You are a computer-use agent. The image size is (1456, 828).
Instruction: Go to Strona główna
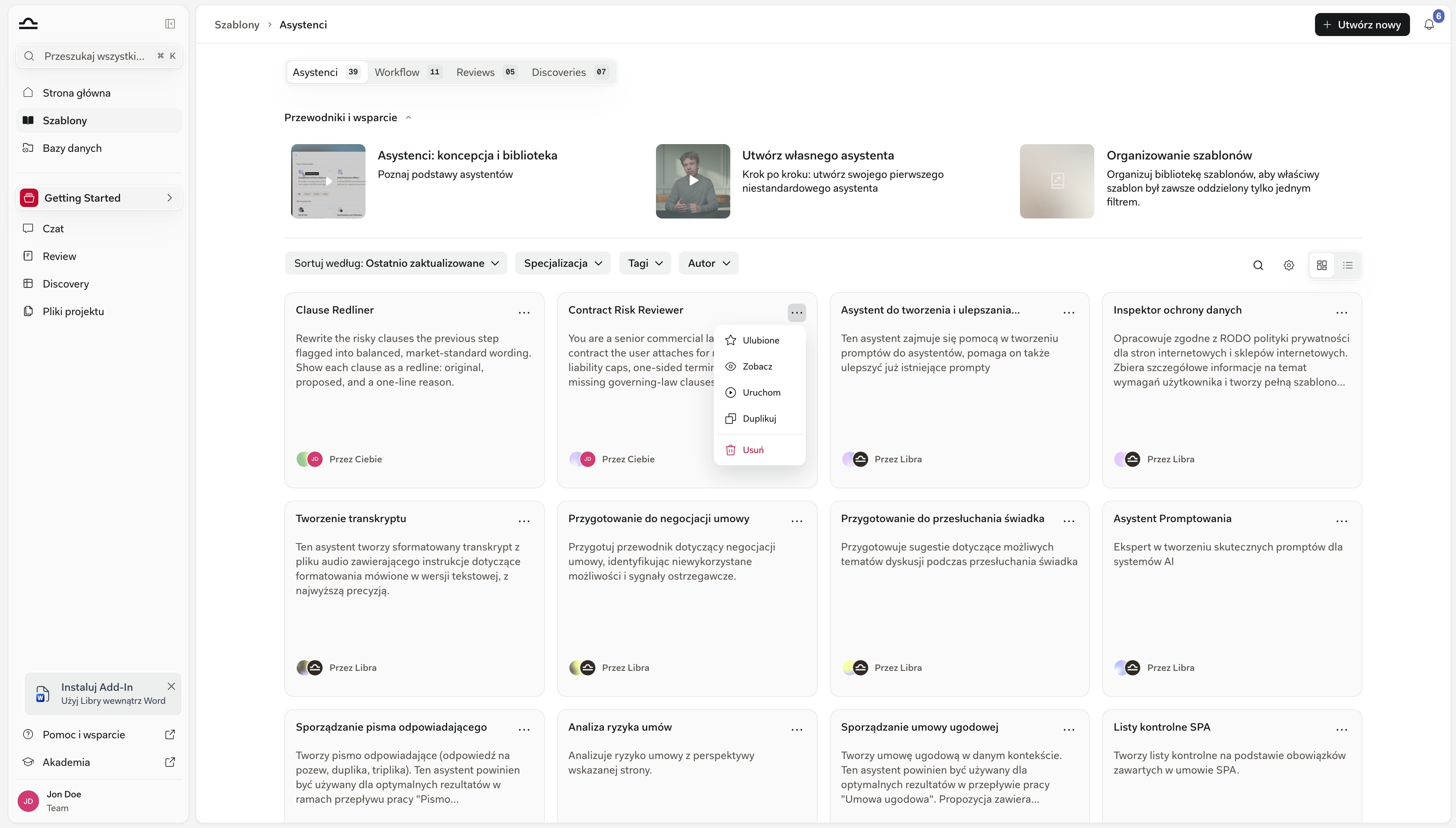pyautogui.click(x=98, y=93)
